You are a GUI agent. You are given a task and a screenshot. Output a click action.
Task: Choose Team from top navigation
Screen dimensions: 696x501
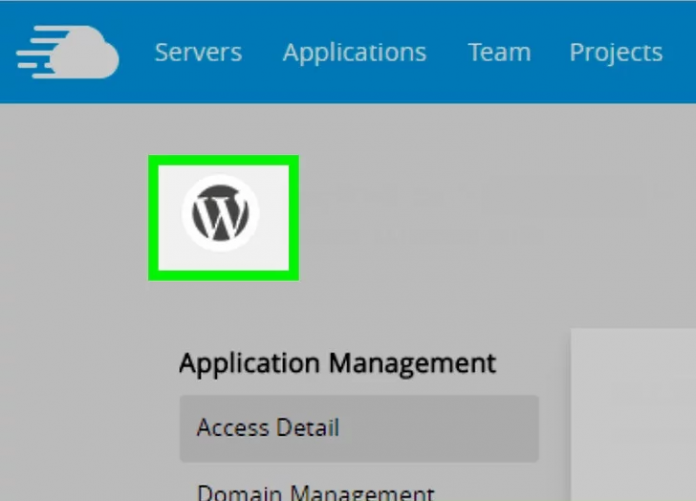coord(499,52)
